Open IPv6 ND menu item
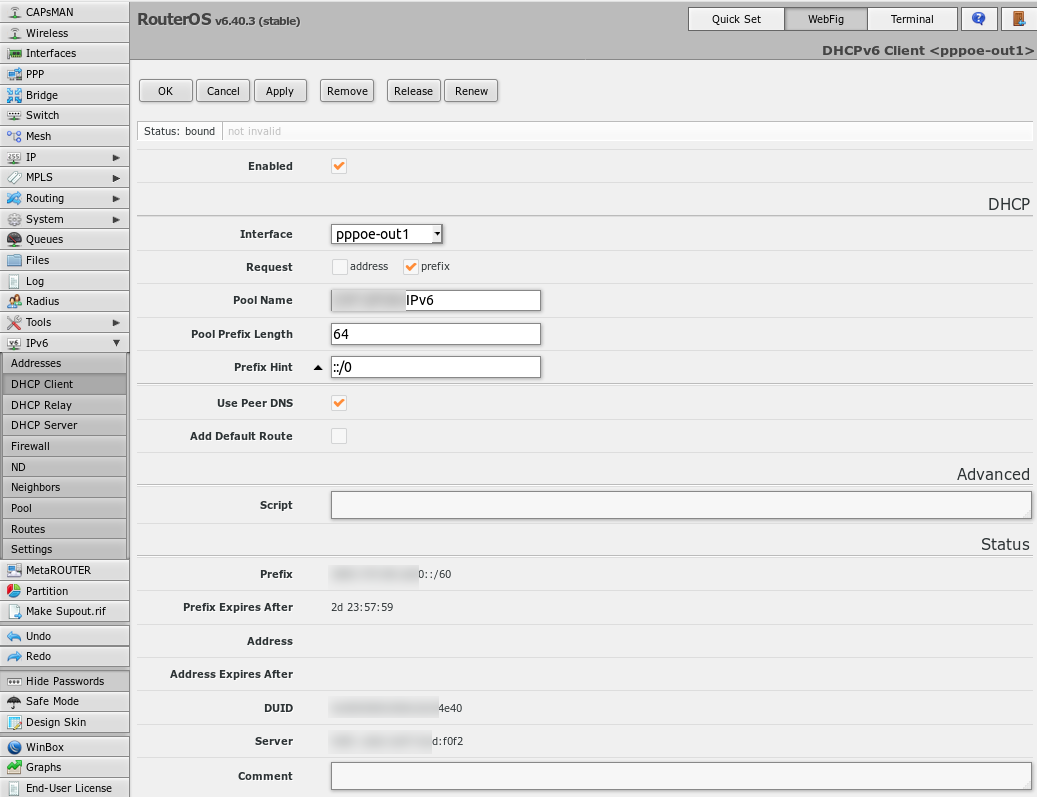Viewport: 1037px width, 797px height. click(x=64, y=467)
